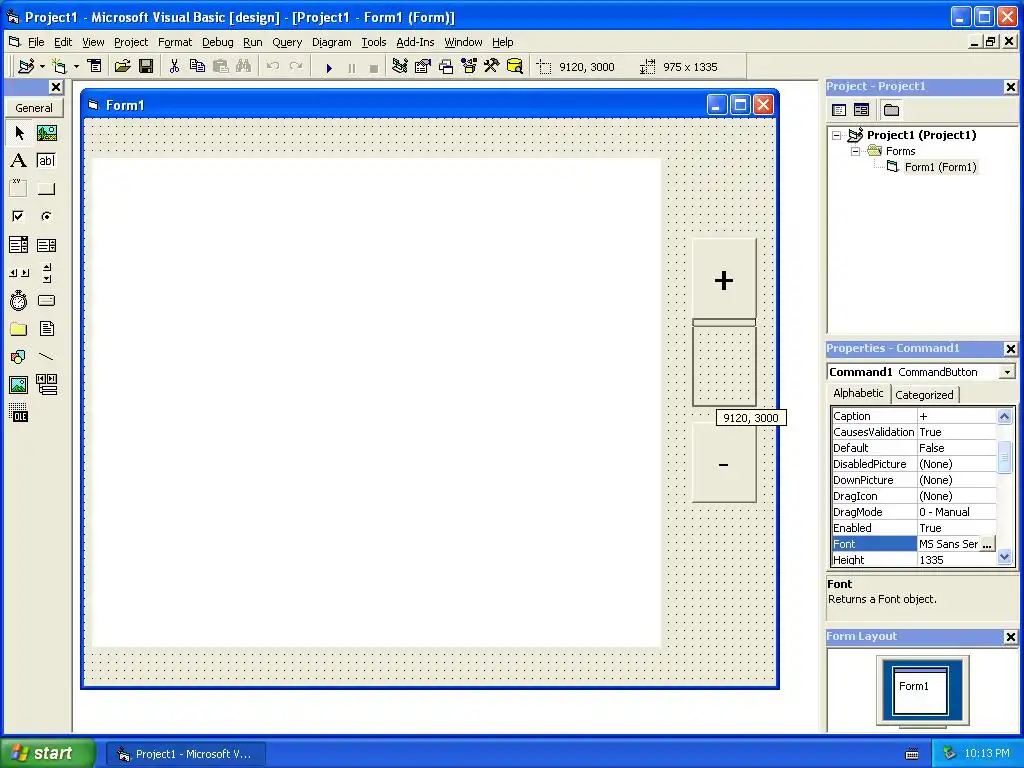The width and height of the screenshot is (1024, 768).
Task: Open the Add Form dropdown arrow
Action: point(76,67)
